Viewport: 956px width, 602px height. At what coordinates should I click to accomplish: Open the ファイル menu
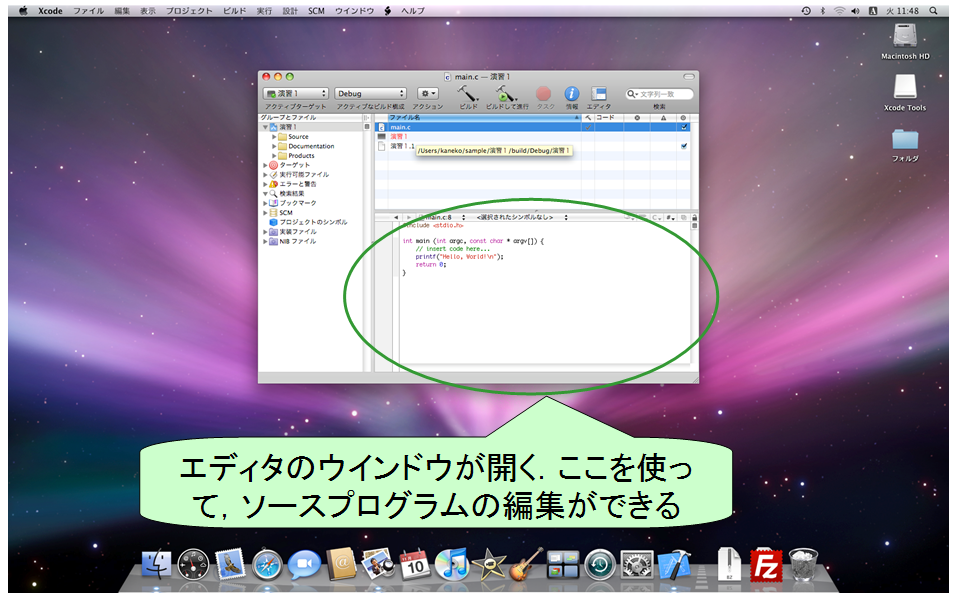(88, 11)
